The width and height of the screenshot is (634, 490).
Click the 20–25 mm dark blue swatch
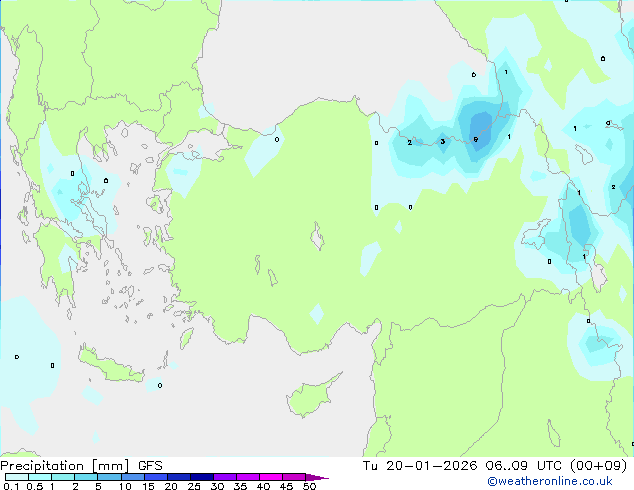coord(179,477)
